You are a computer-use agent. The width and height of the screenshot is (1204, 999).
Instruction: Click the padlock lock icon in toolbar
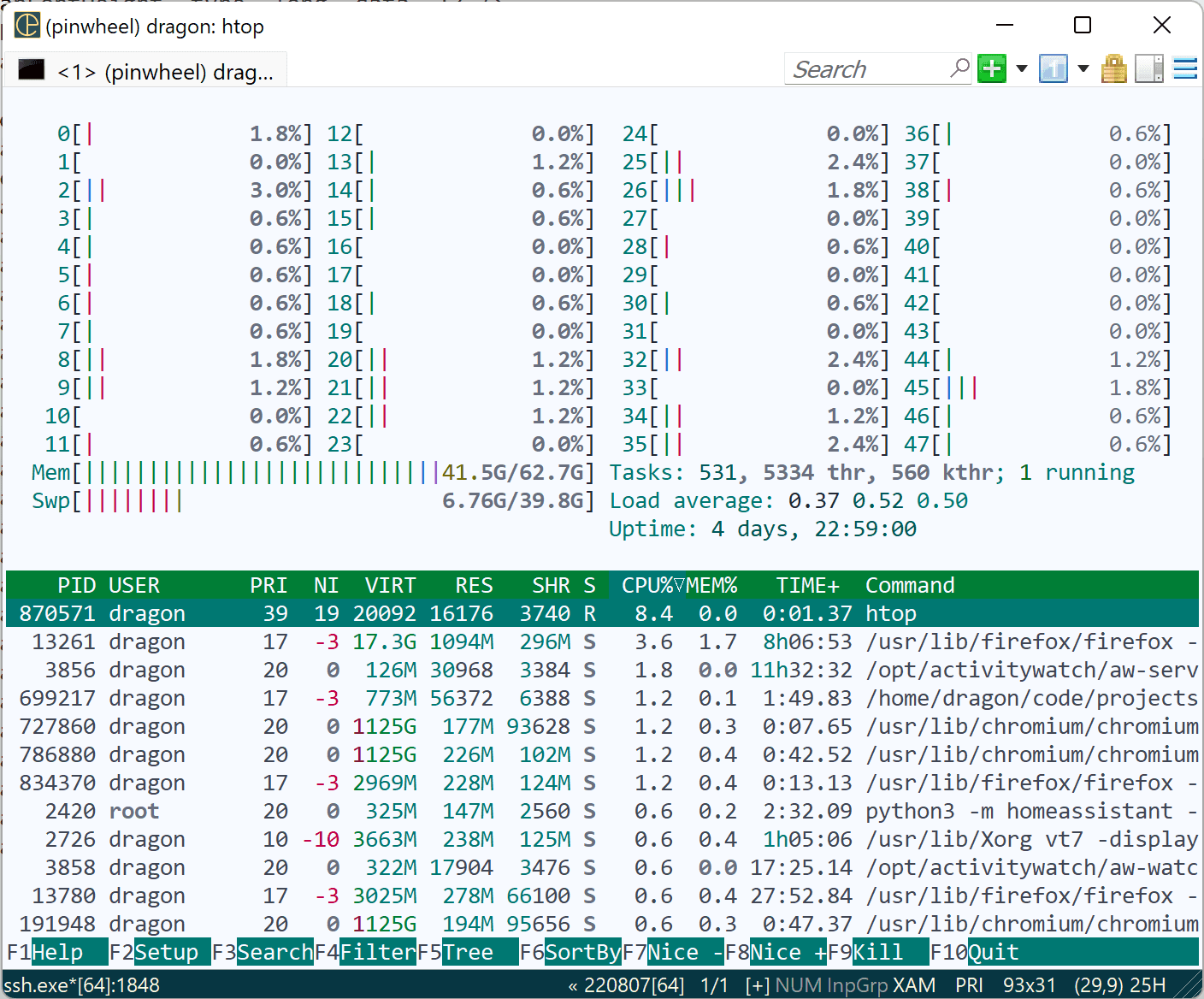point(1113,68)
